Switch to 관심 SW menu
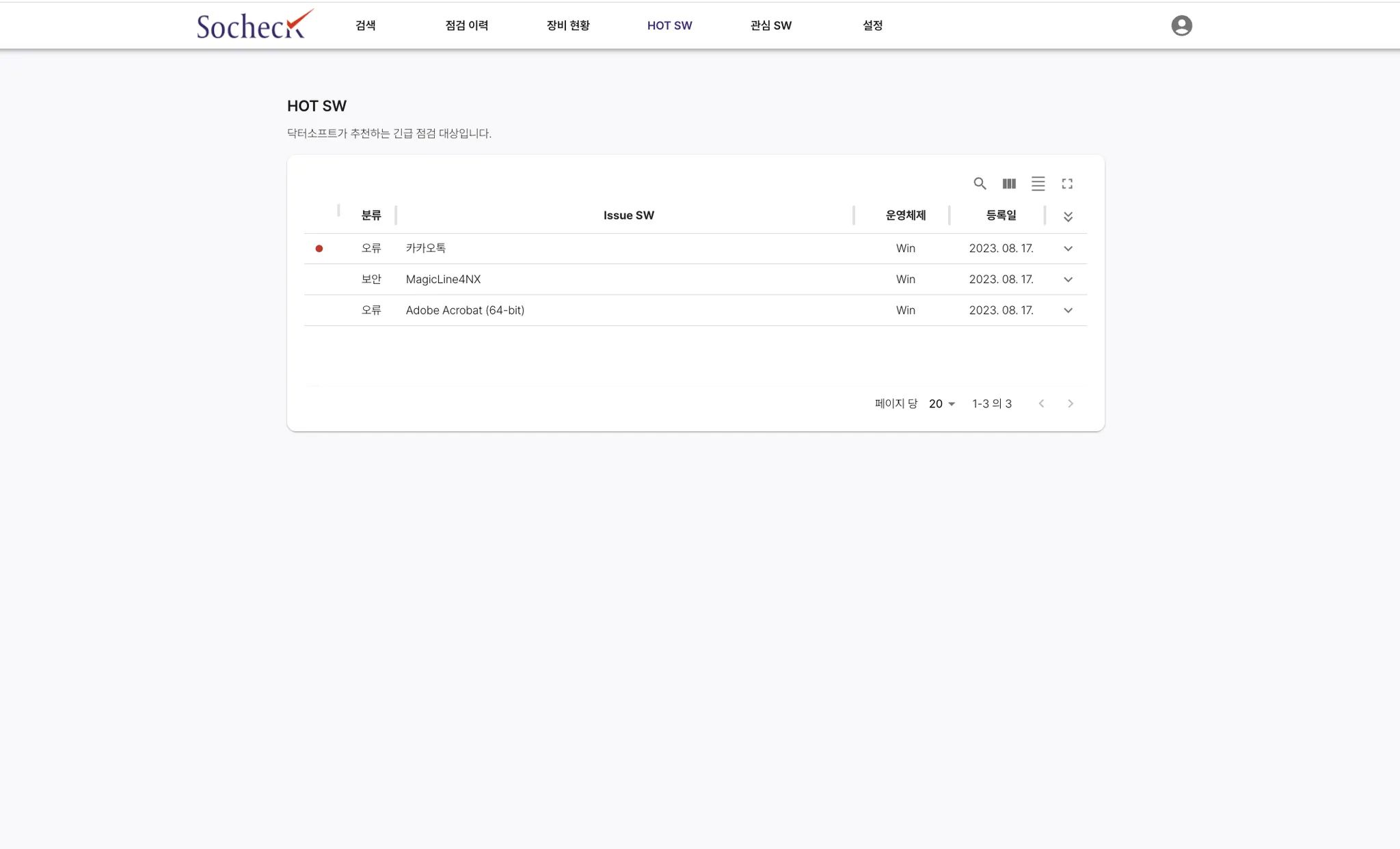Viewport: 1400px width, 849px height. coord(770,25)
